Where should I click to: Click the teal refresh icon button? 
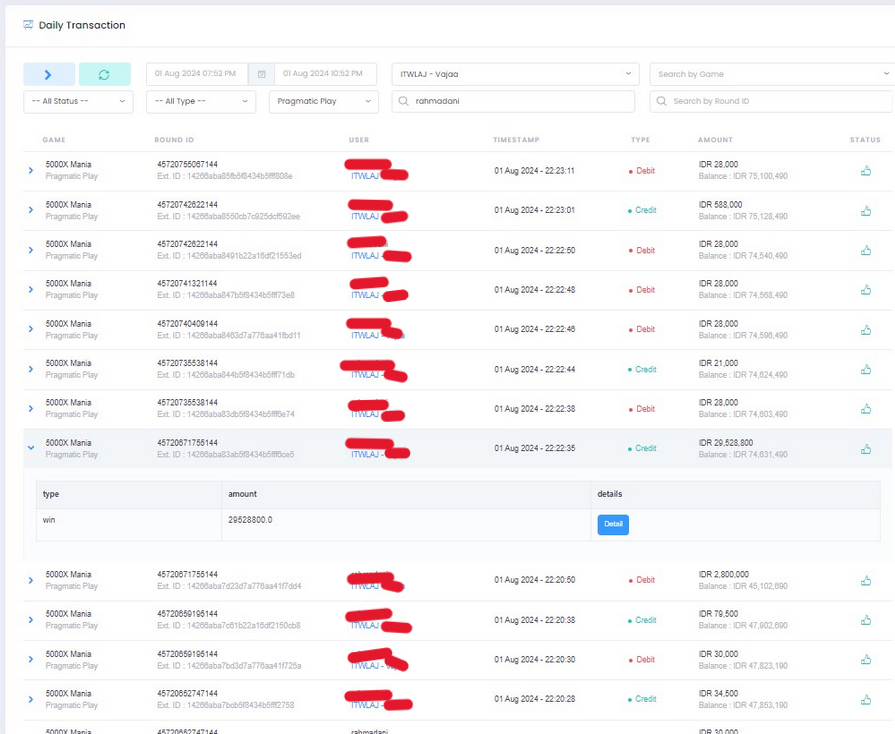tap(104, 74)
